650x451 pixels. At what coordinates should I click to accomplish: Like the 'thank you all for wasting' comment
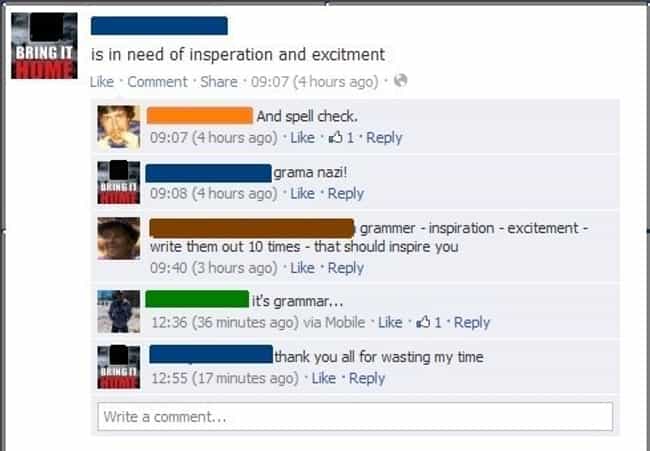point(323,378)
